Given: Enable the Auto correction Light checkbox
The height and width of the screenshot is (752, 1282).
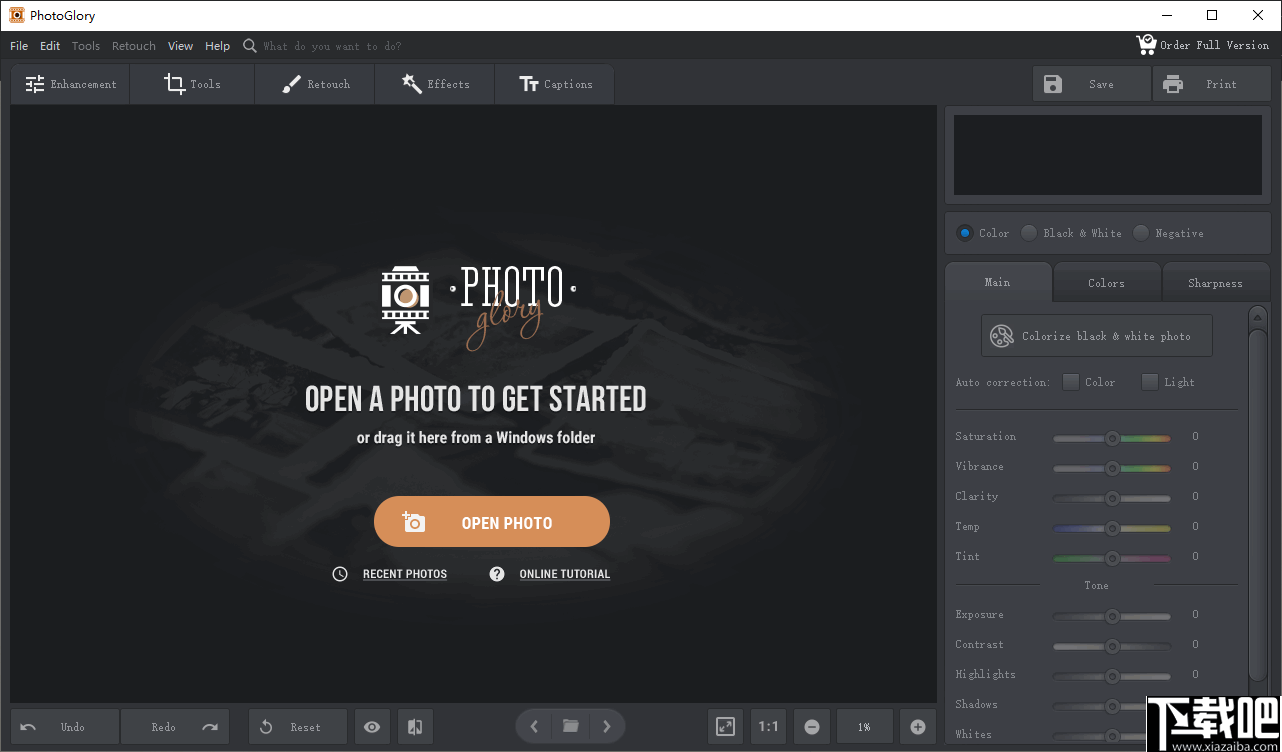Looking at the screenshot, I should pos(1150,382).
